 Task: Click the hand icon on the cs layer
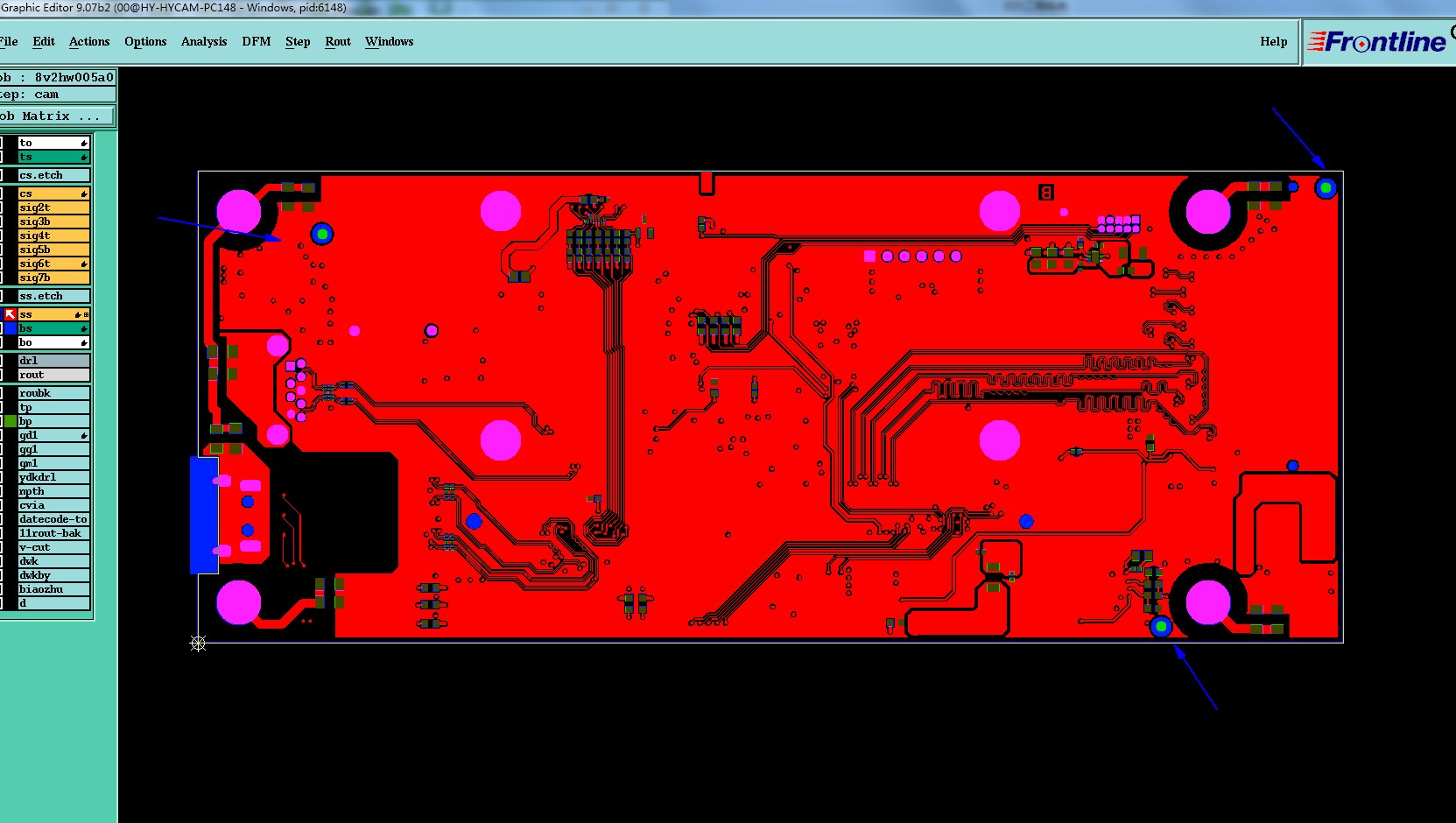point(84,193)
